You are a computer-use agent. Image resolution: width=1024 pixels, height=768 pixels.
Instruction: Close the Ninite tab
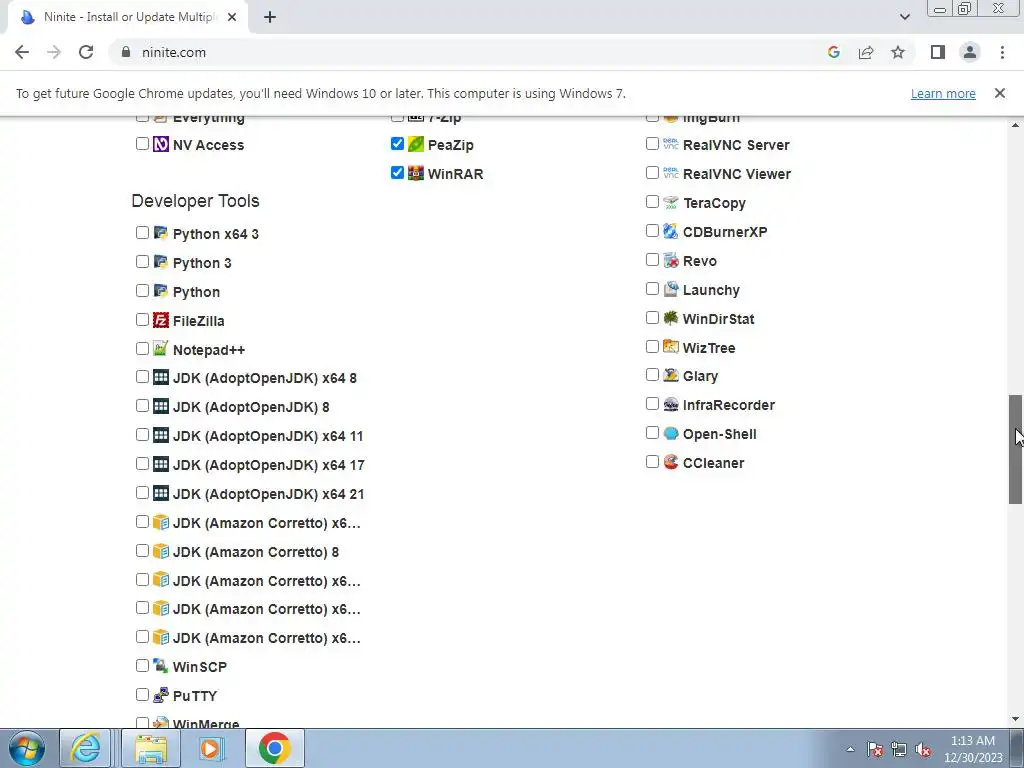232,17
